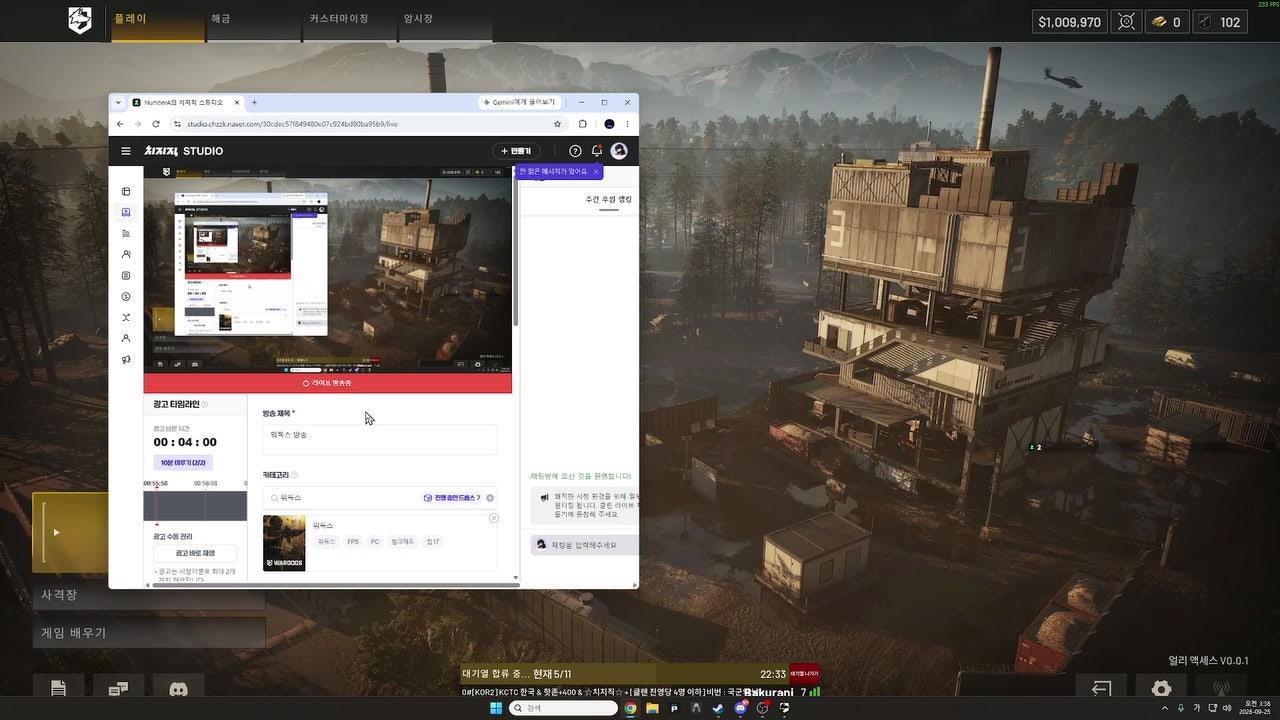Click the game exit door icon
Viewport: 1280px width, 720px height.
(x=1101, y=689)
